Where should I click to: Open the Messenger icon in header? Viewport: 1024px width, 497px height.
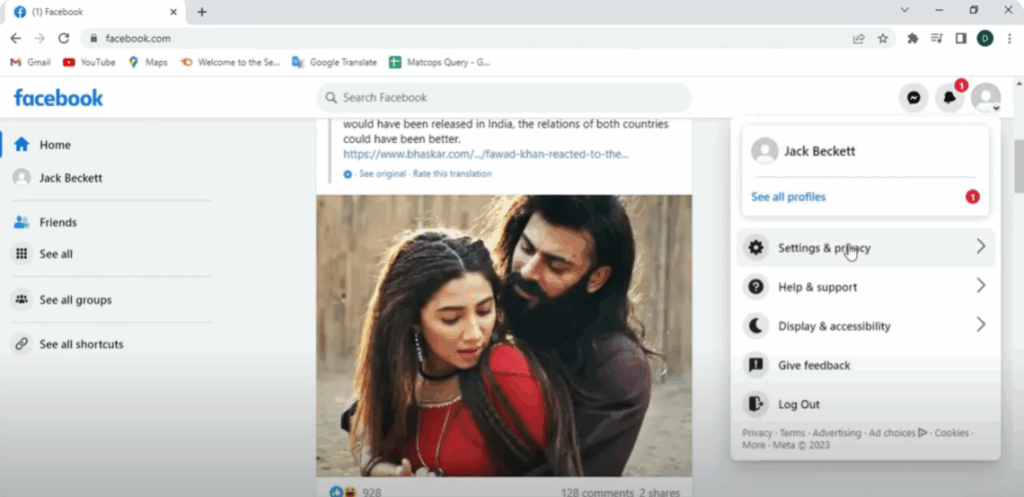point(912,98)
